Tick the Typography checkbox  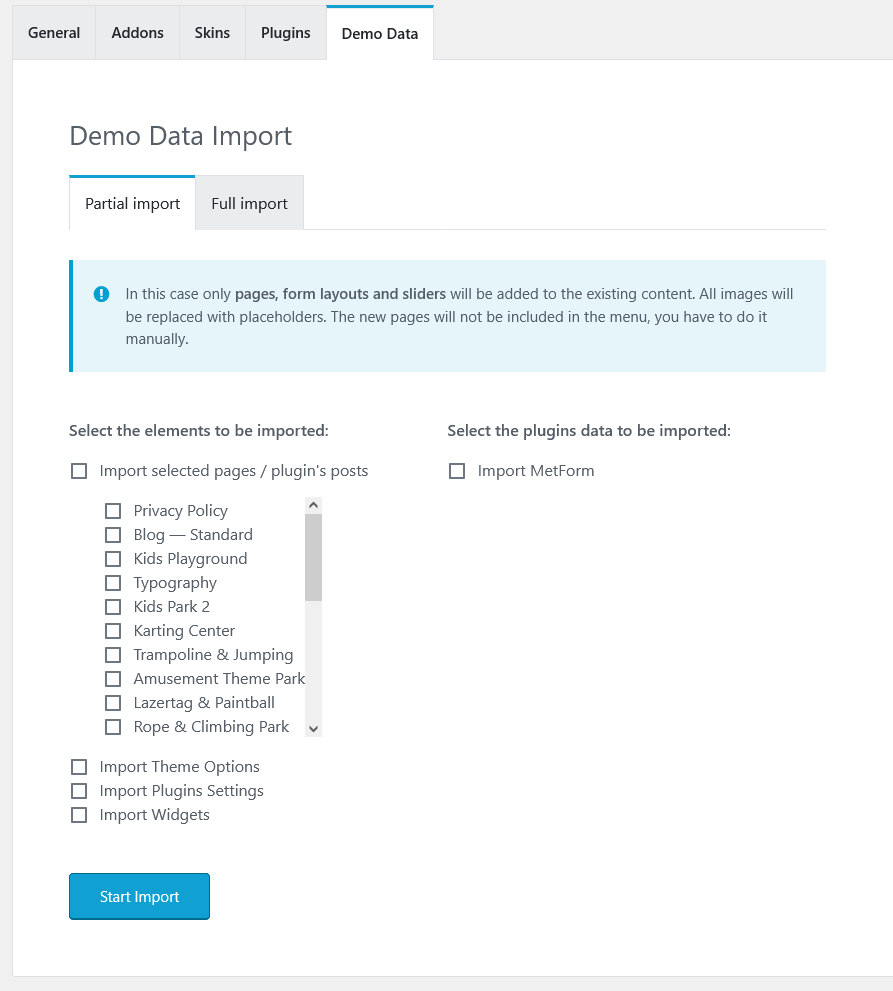[x=113, y=583]
